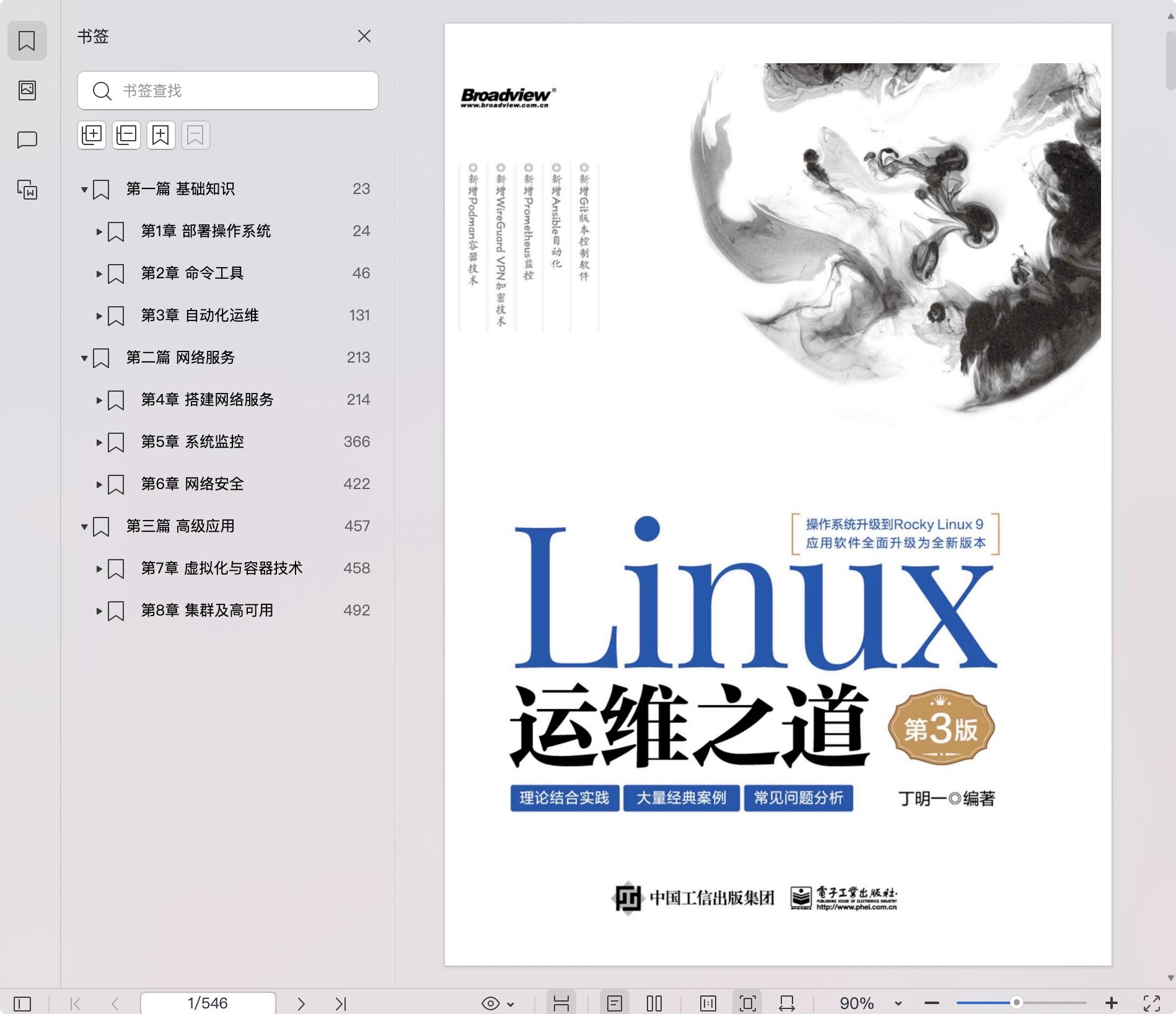Click the add bookmark icon

[161, 135]
